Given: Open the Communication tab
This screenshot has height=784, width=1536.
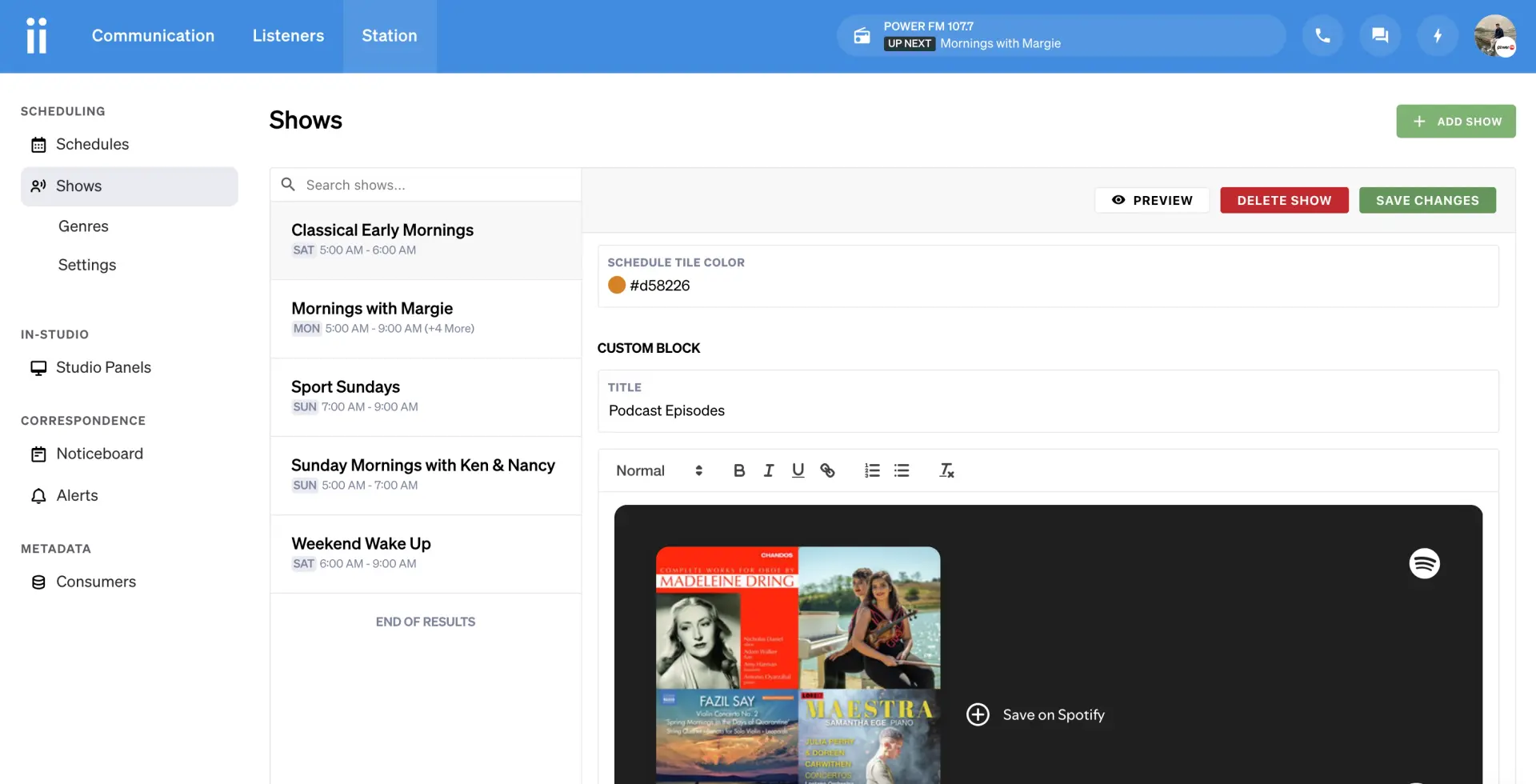Looking at the screenshot, I should [153, 36].
